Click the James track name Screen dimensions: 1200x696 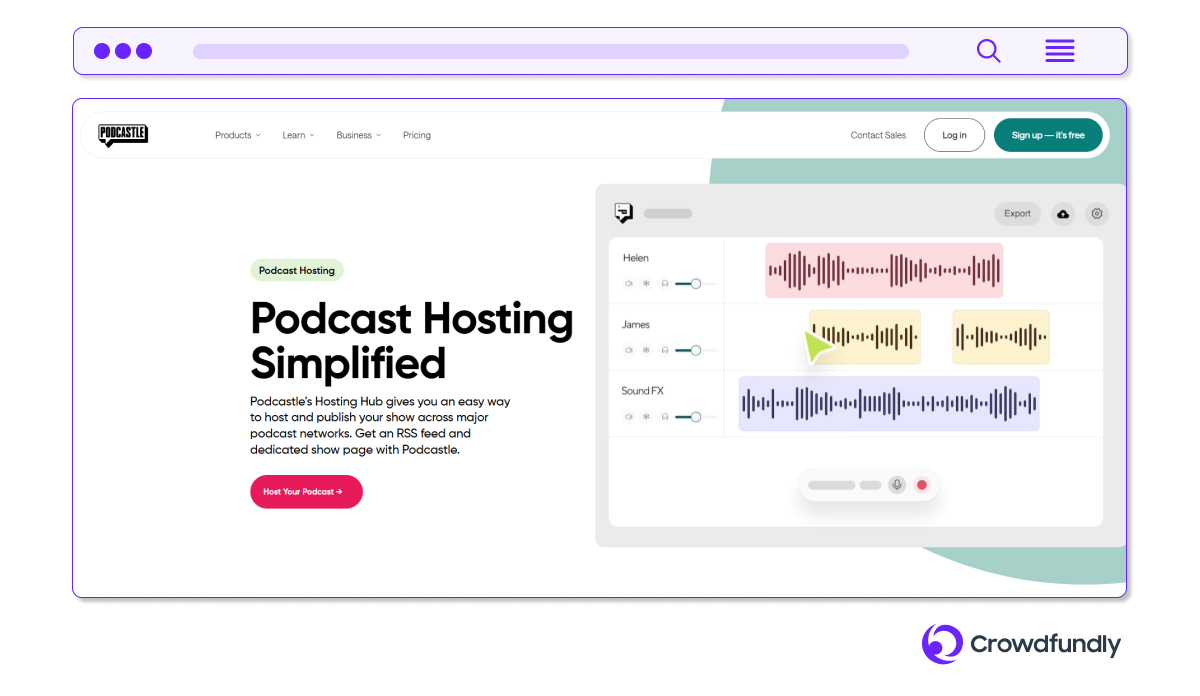point(636,325)
